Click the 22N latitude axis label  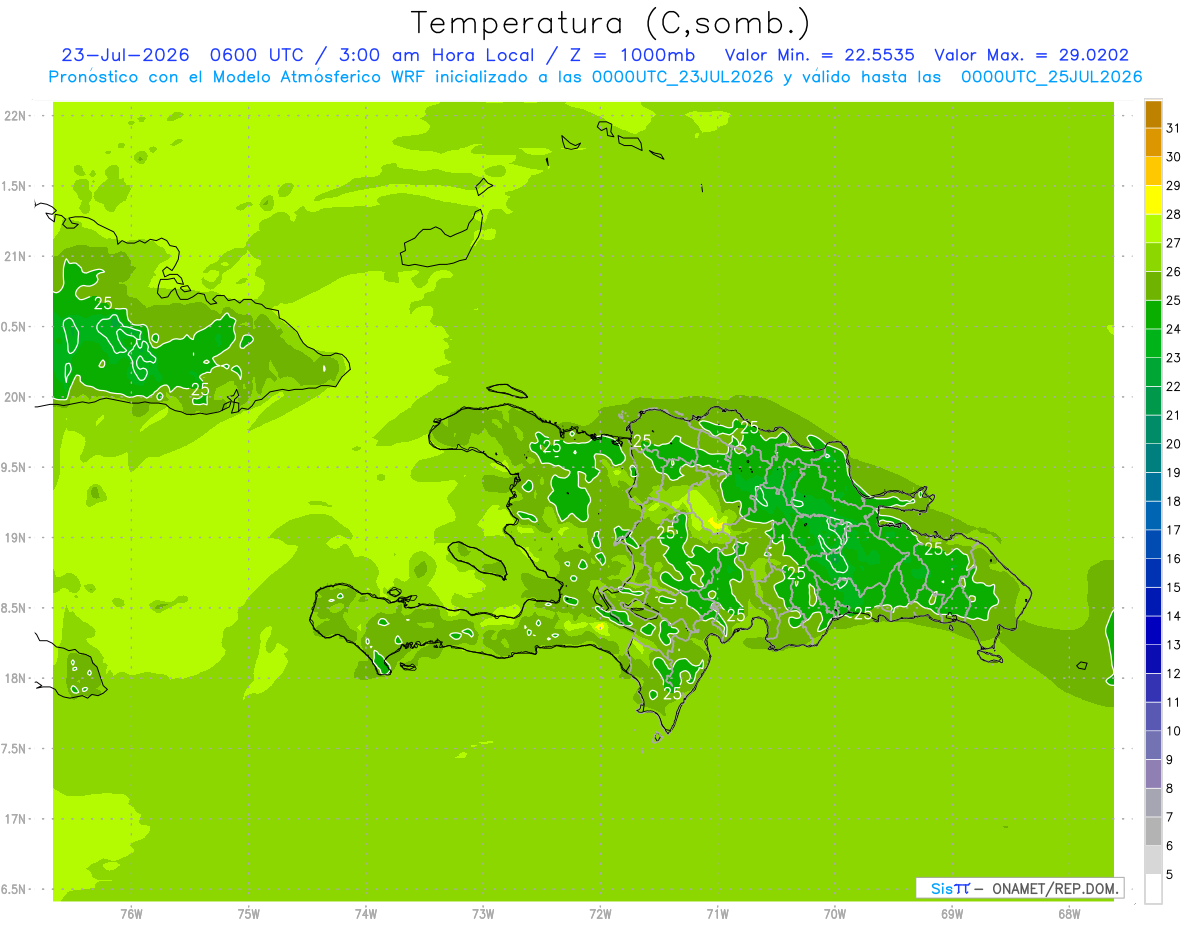click(x=16, y=116)
